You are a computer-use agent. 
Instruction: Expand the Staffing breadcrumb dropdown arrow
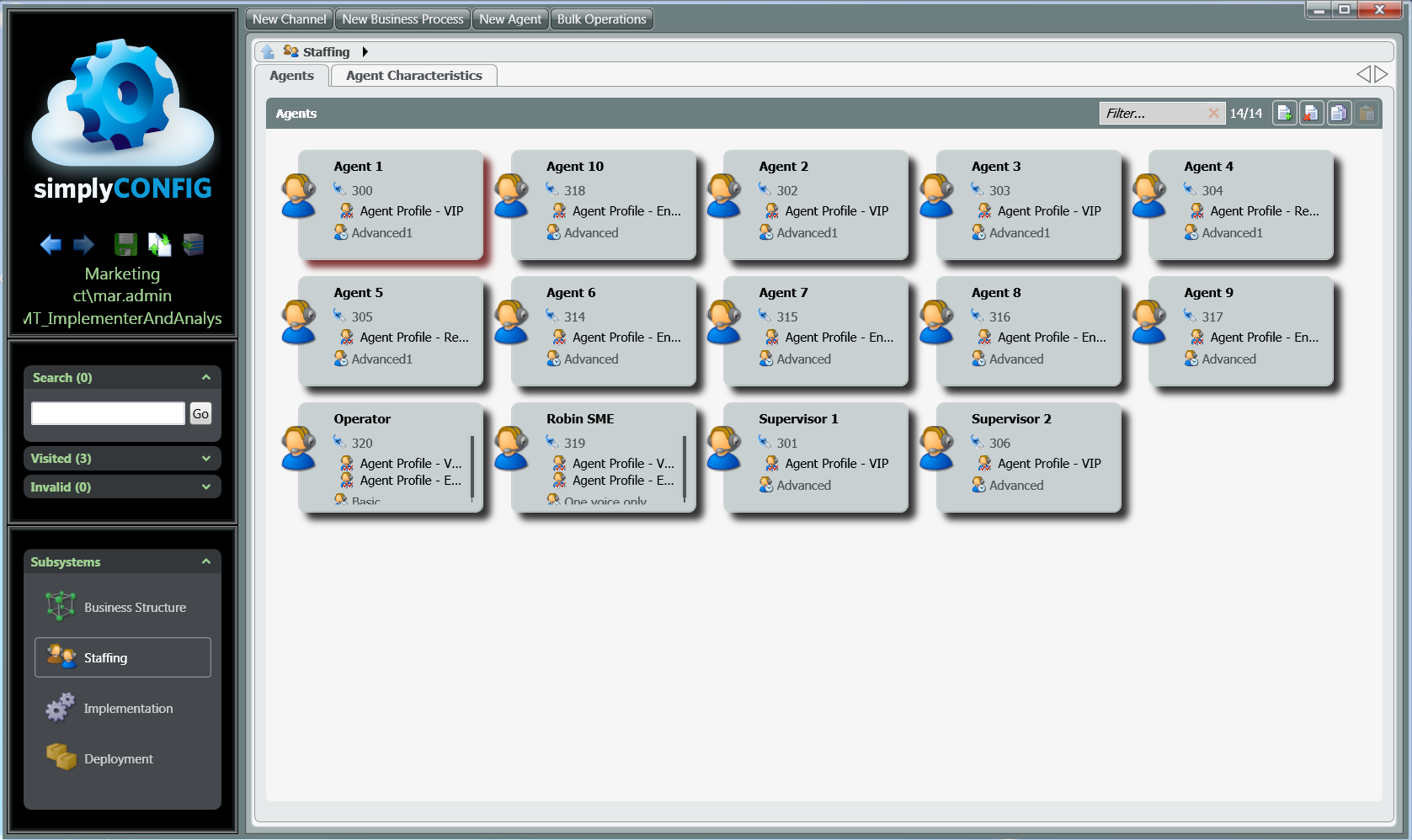(x=365, y=51)
